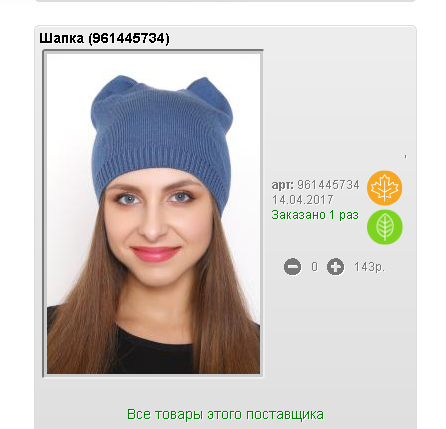Viewport: 446px width, 429px height.
Task: Click the article number 961445734 beside арт:
Action: 328,185
